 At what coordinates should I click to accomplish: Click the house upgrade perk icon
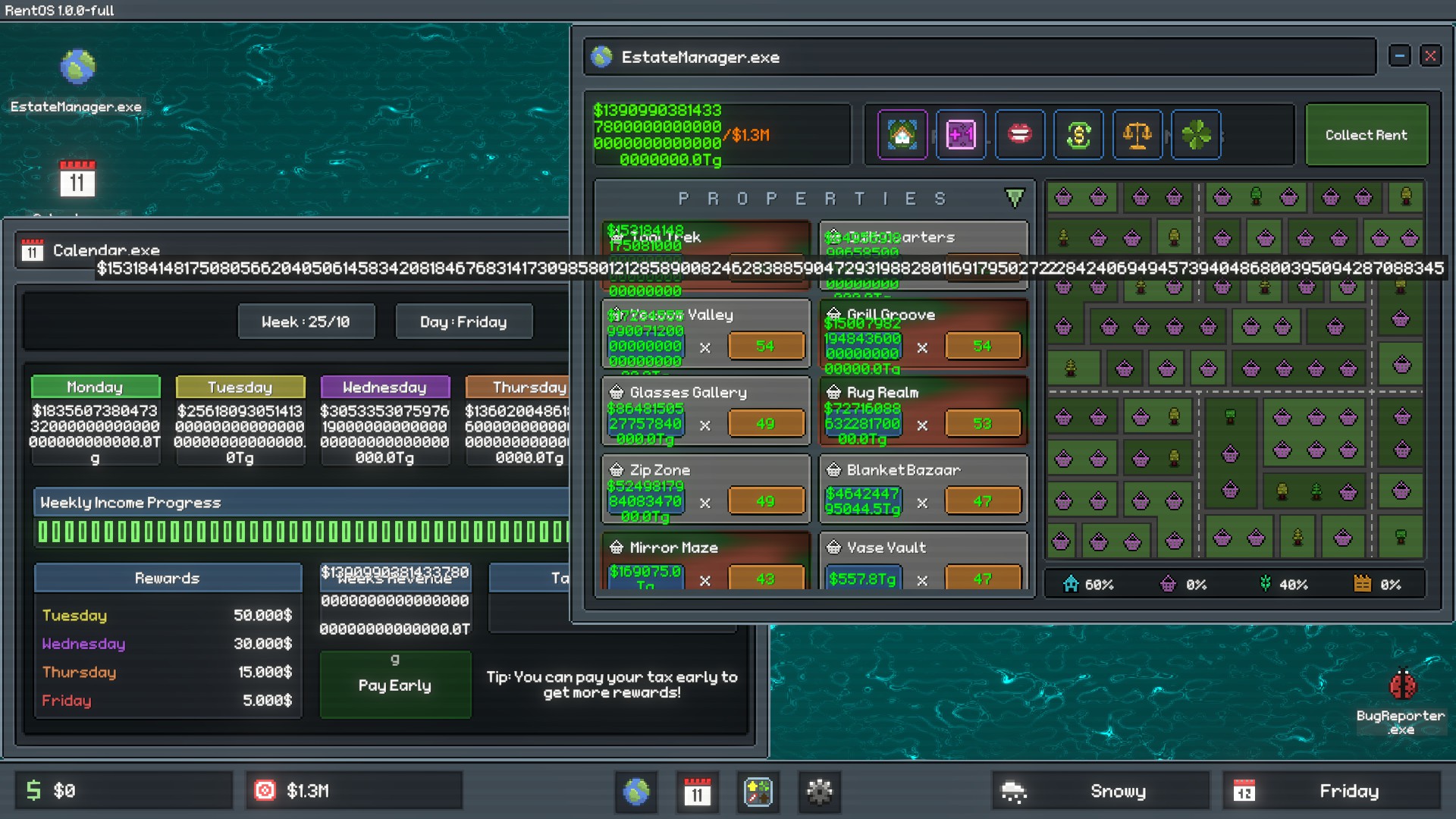pos(902,135)
